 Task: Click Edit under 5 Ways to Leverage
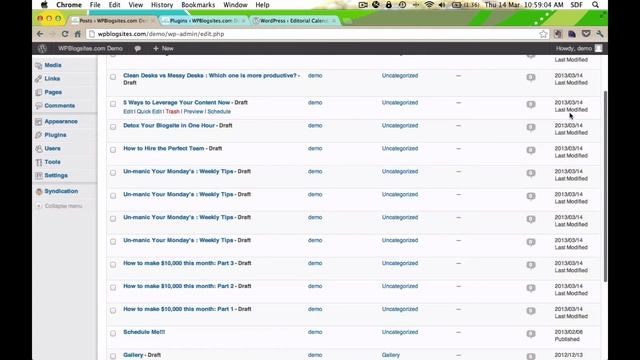tap(128, 111)
